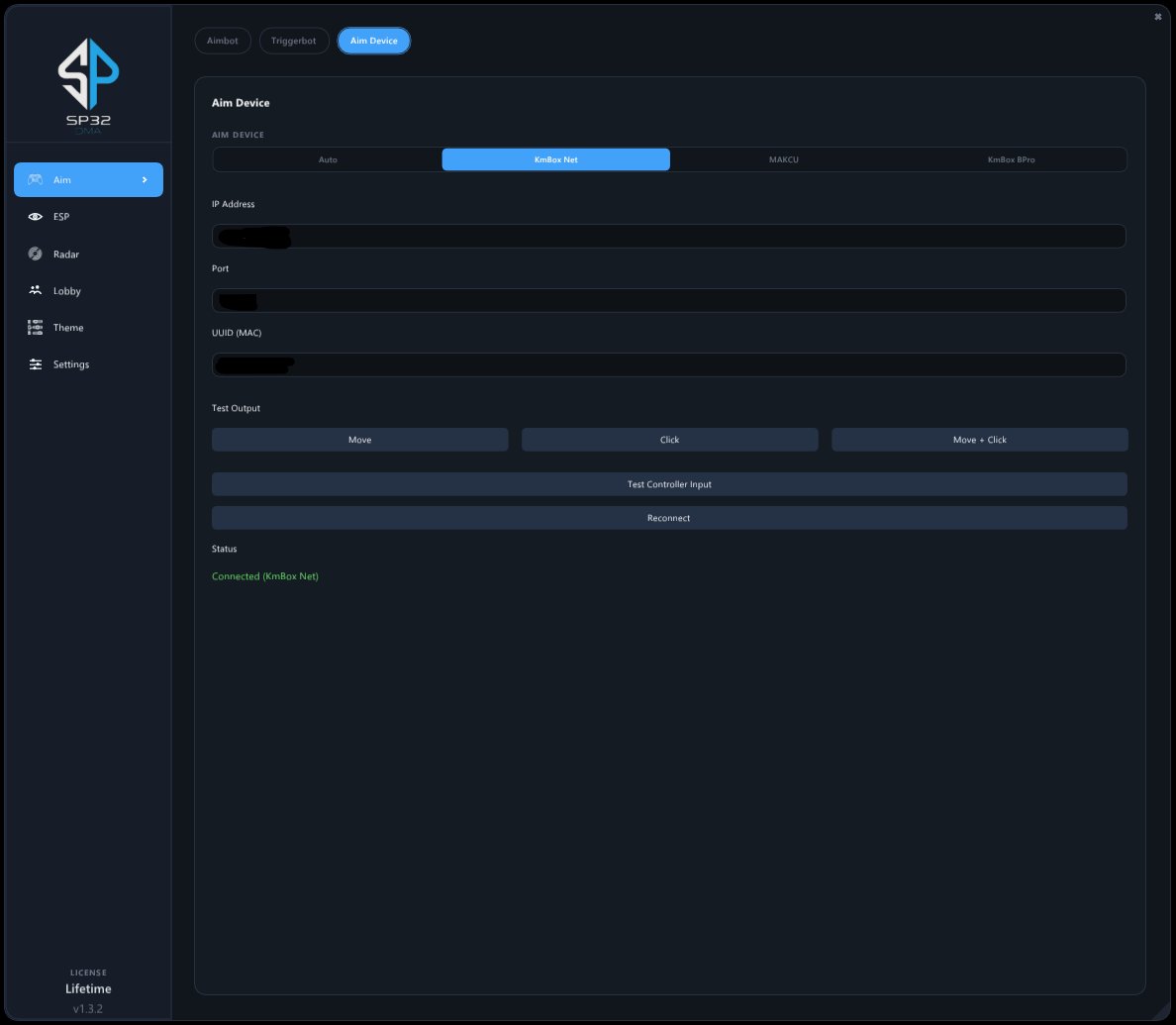
Task: Click the Reconnect button
Action: [669, 518]
